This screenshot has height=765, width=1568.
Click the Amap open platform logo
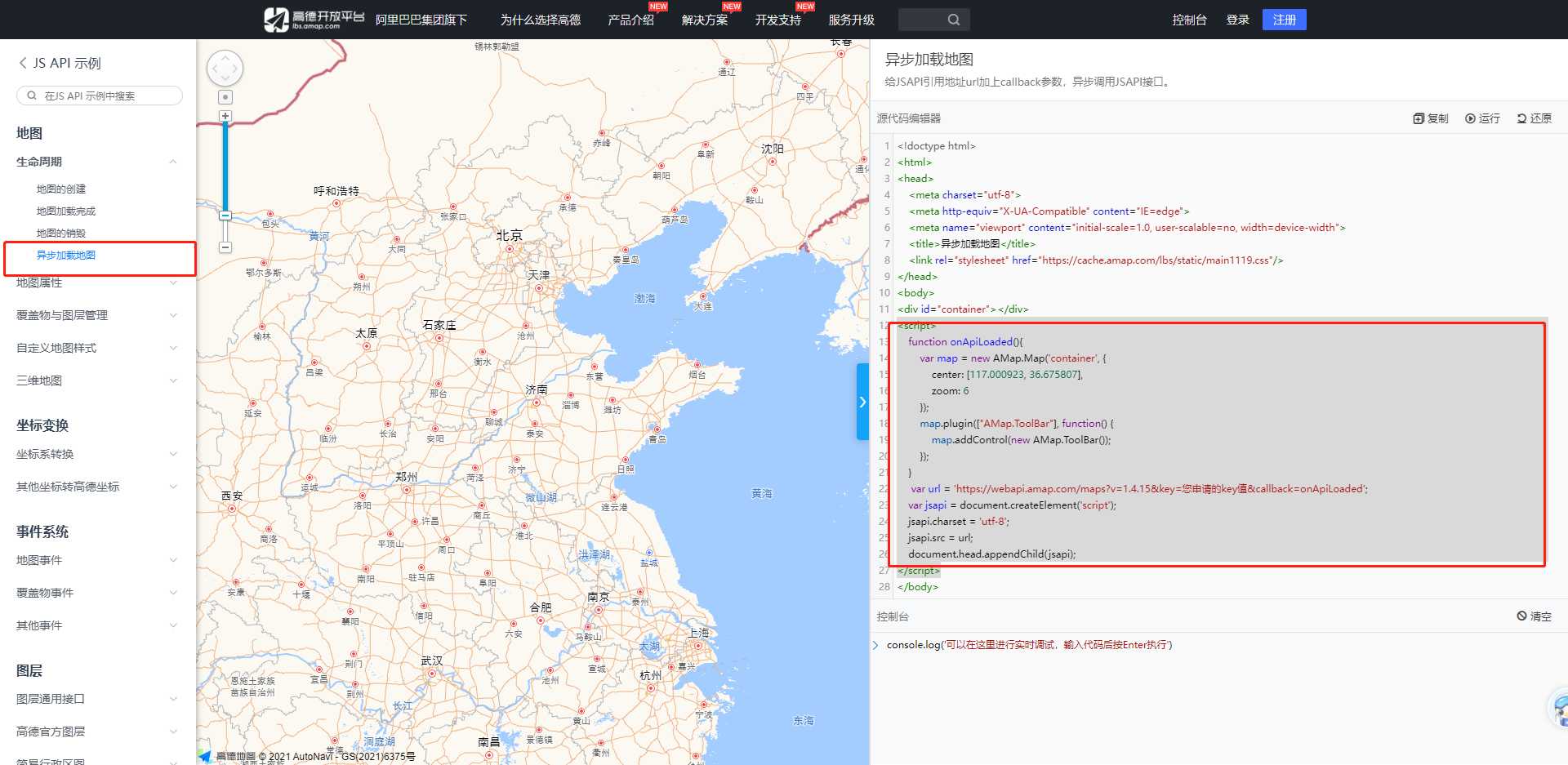point(314,19)
